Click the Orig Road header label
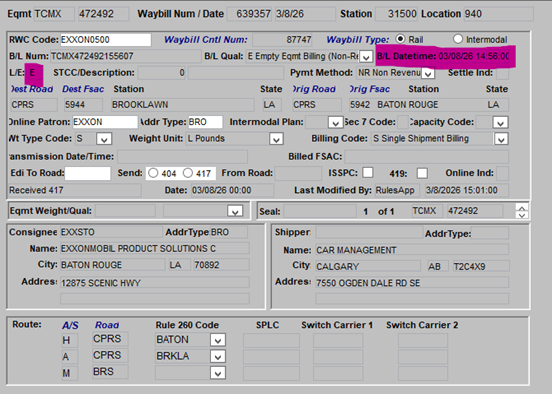The image size is (552, 394). point(314,89)
